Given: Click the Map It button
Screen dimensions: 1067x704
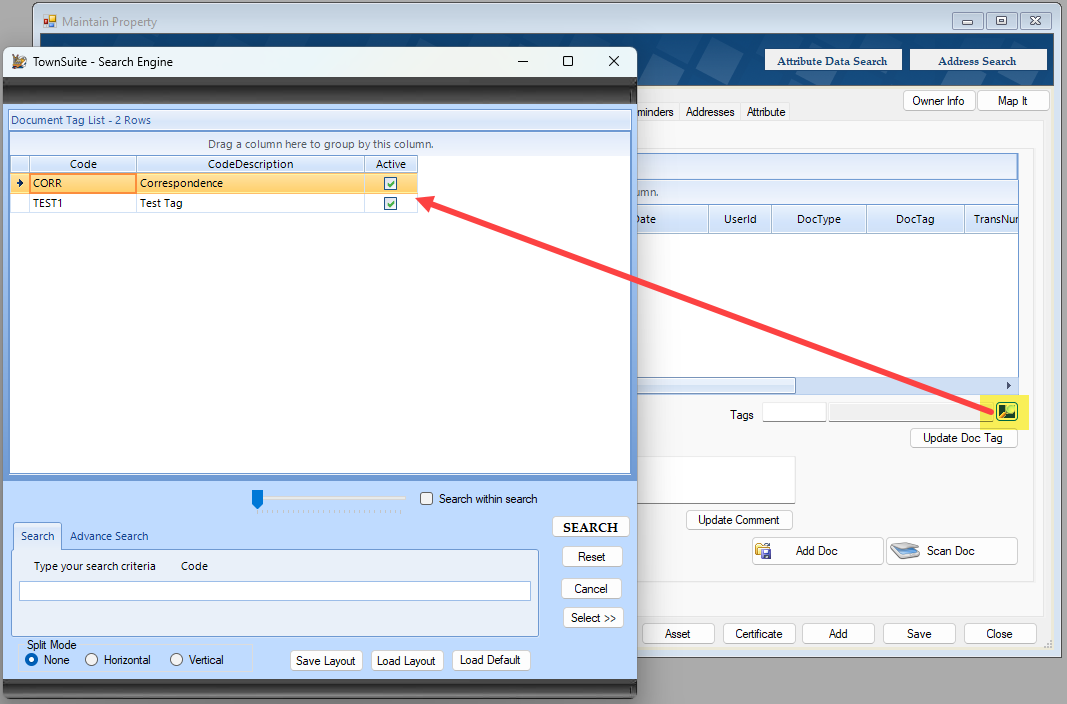Looking at the screenshot, I should pos(1013,100).
